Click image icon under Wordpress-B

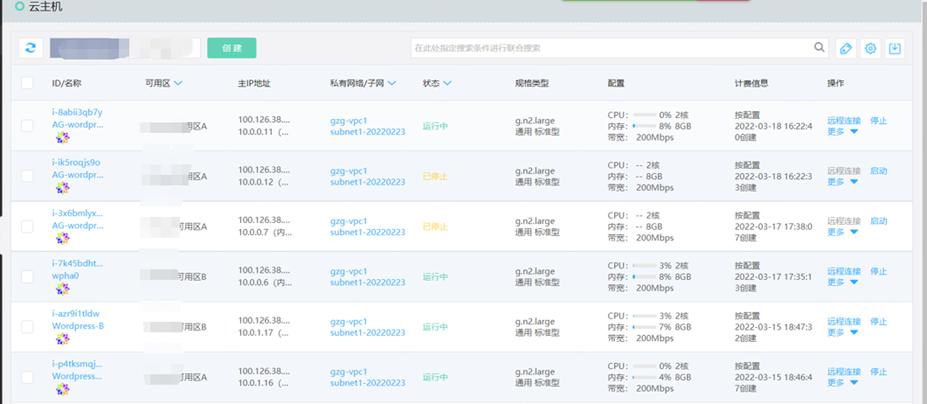click(63, 339)
